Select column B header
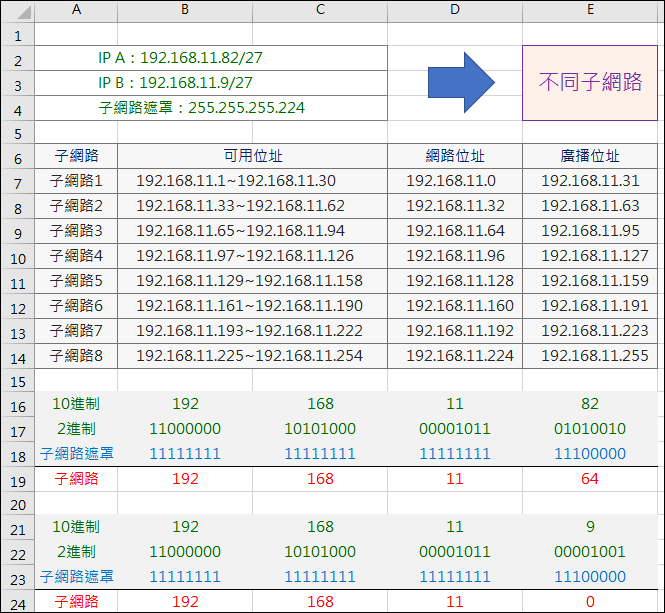 click(x=185, y=11)
